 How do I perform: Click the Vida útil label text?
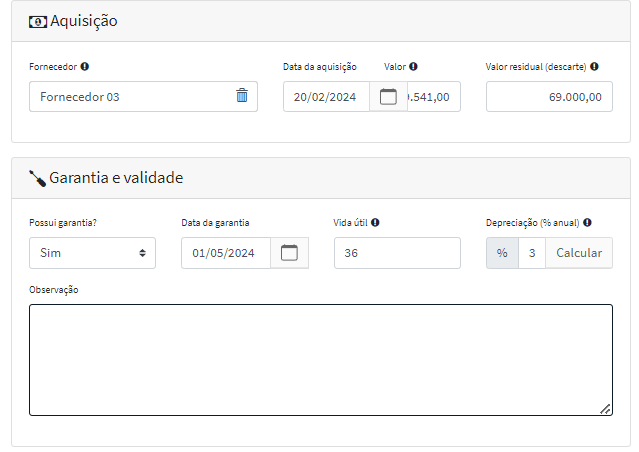point(350,223)
